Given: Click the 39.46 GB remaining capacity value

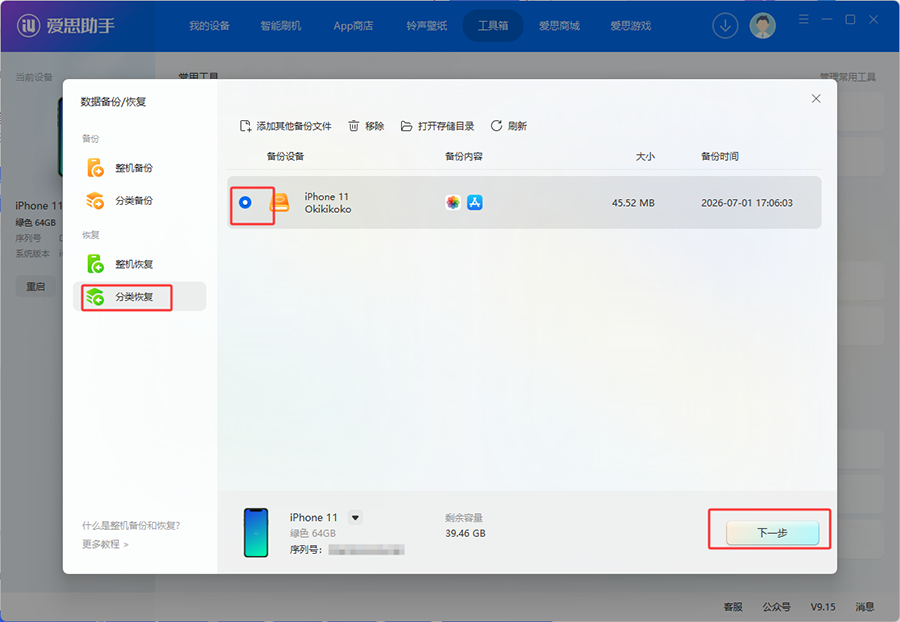Looking at the screenshot, I should tap(465, 533).
